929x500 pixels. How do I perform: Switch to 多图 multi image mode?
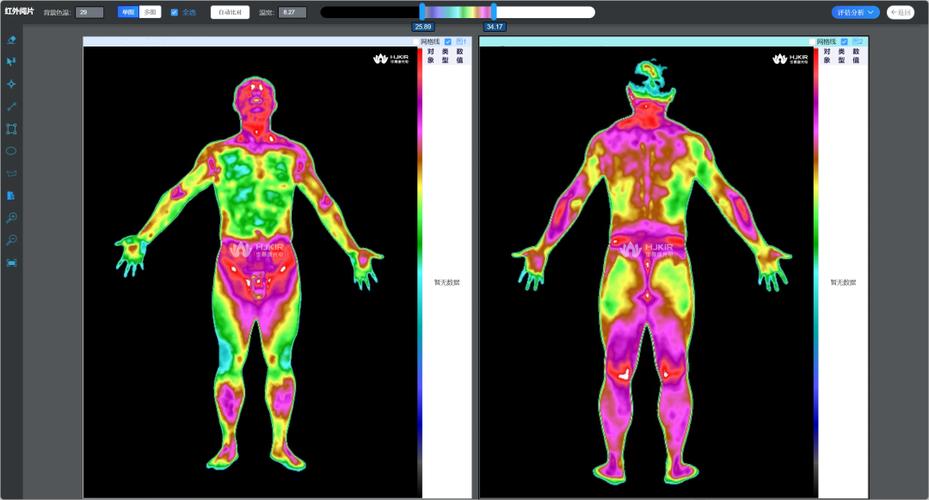point(150,12)
